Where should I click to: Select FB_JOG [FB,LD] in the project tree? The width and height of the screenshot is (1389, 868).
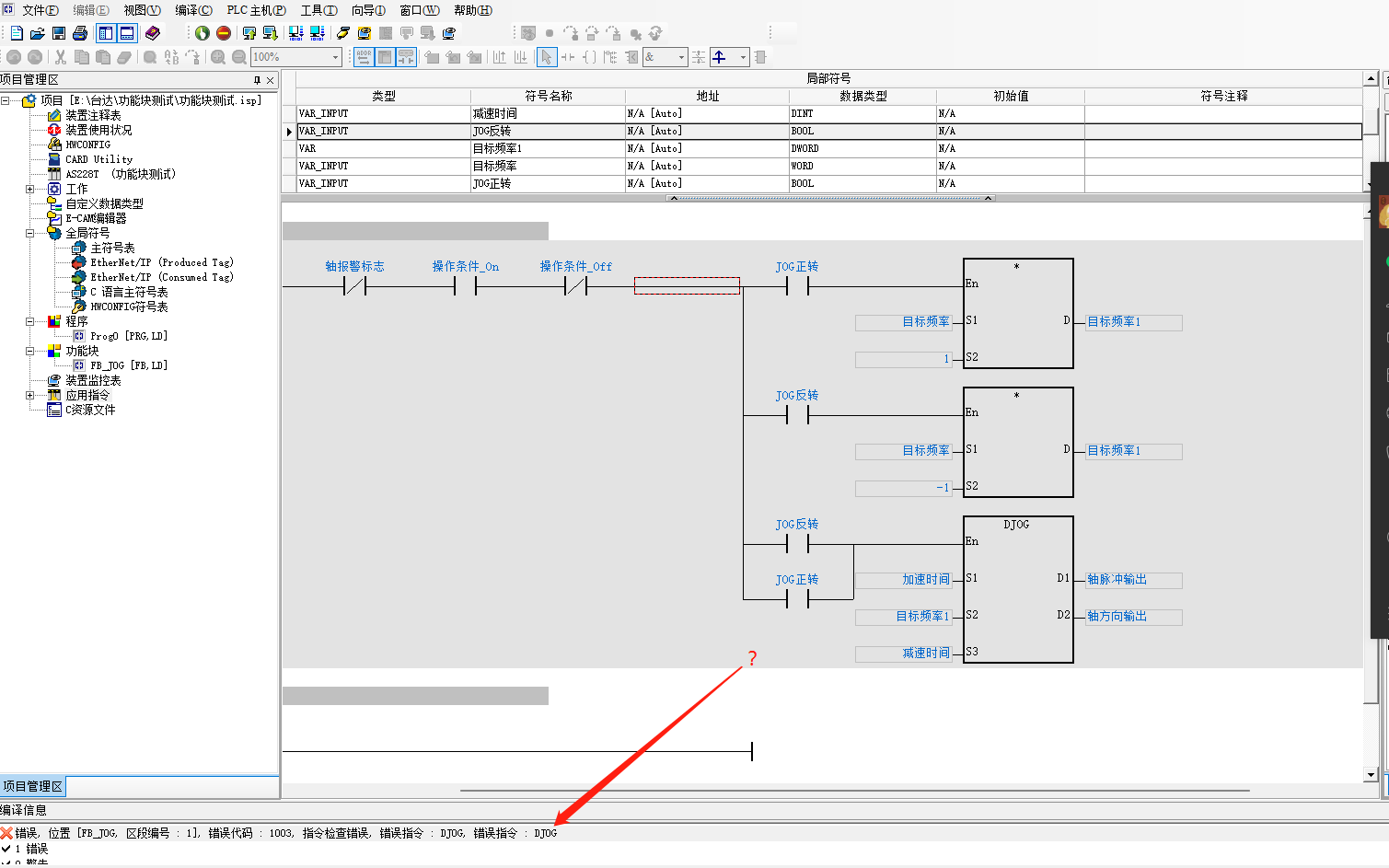click(x=128, y=365)
